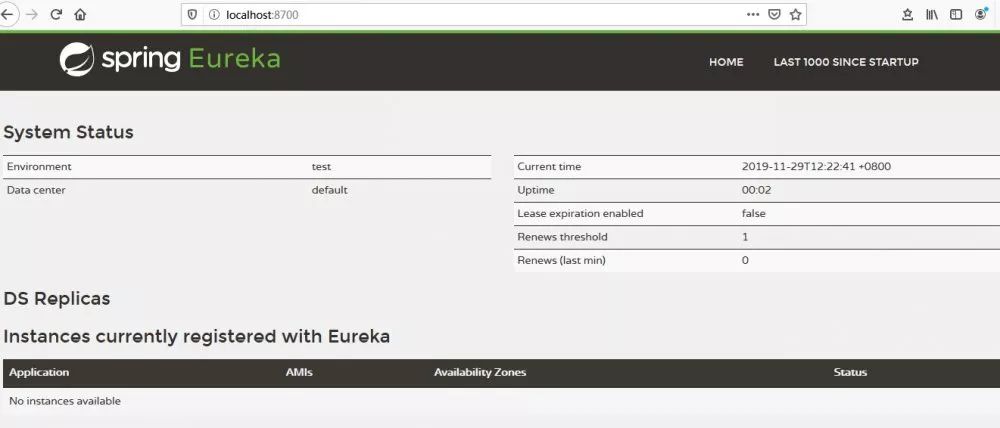Open the tracking protection shield icon
The image size is (1000, 428).
click(193, 15)
